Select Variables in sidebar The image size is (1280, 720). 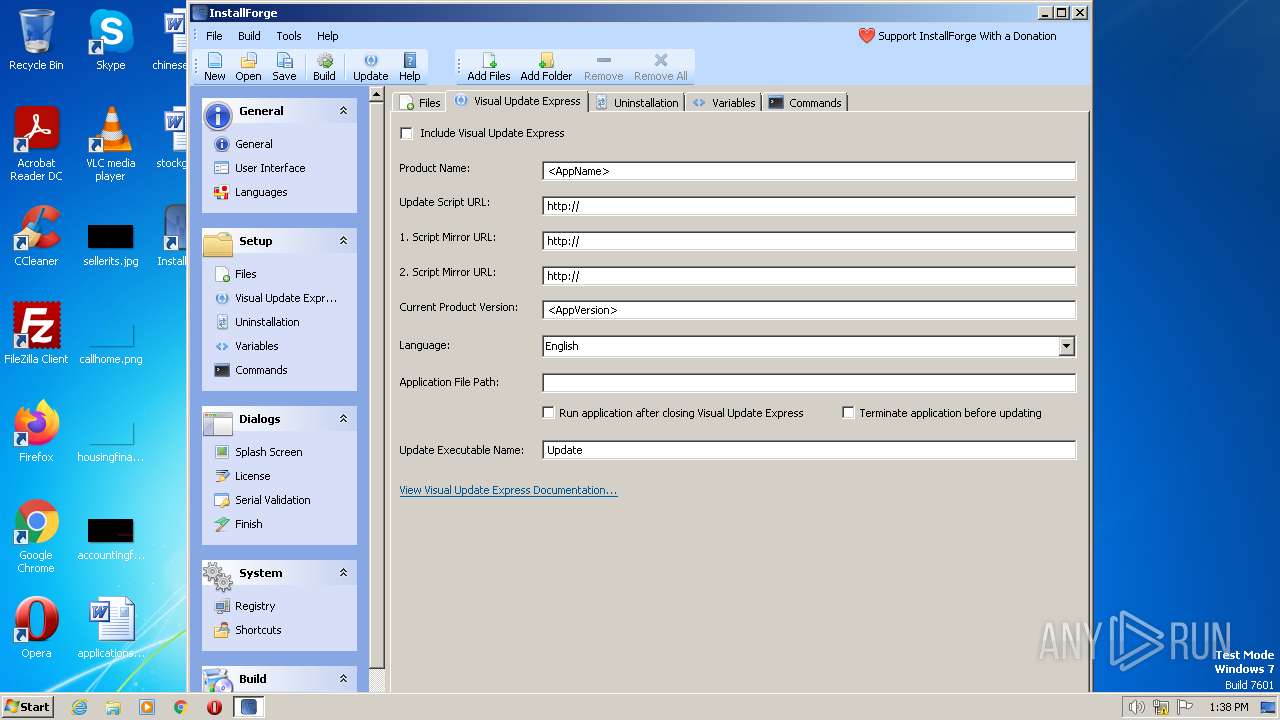click(x=247, y=346)
